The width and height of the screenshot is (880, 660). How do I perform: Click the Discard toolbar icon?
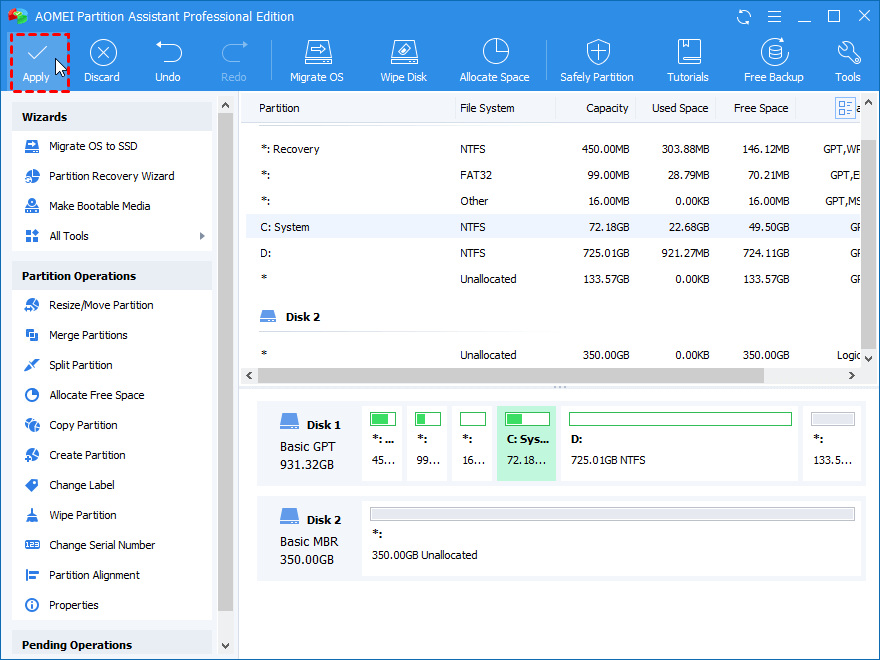(102, 53)
